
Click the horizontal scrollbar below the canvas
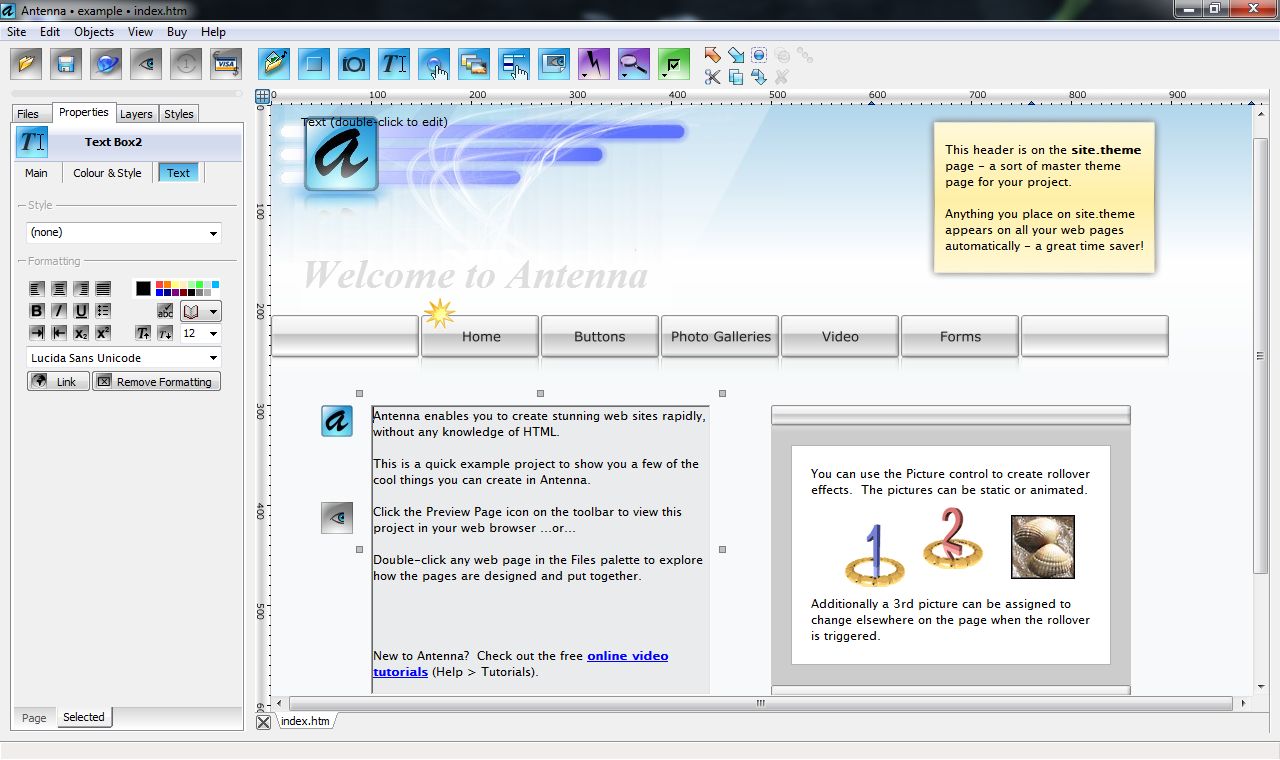pos(761,704)
